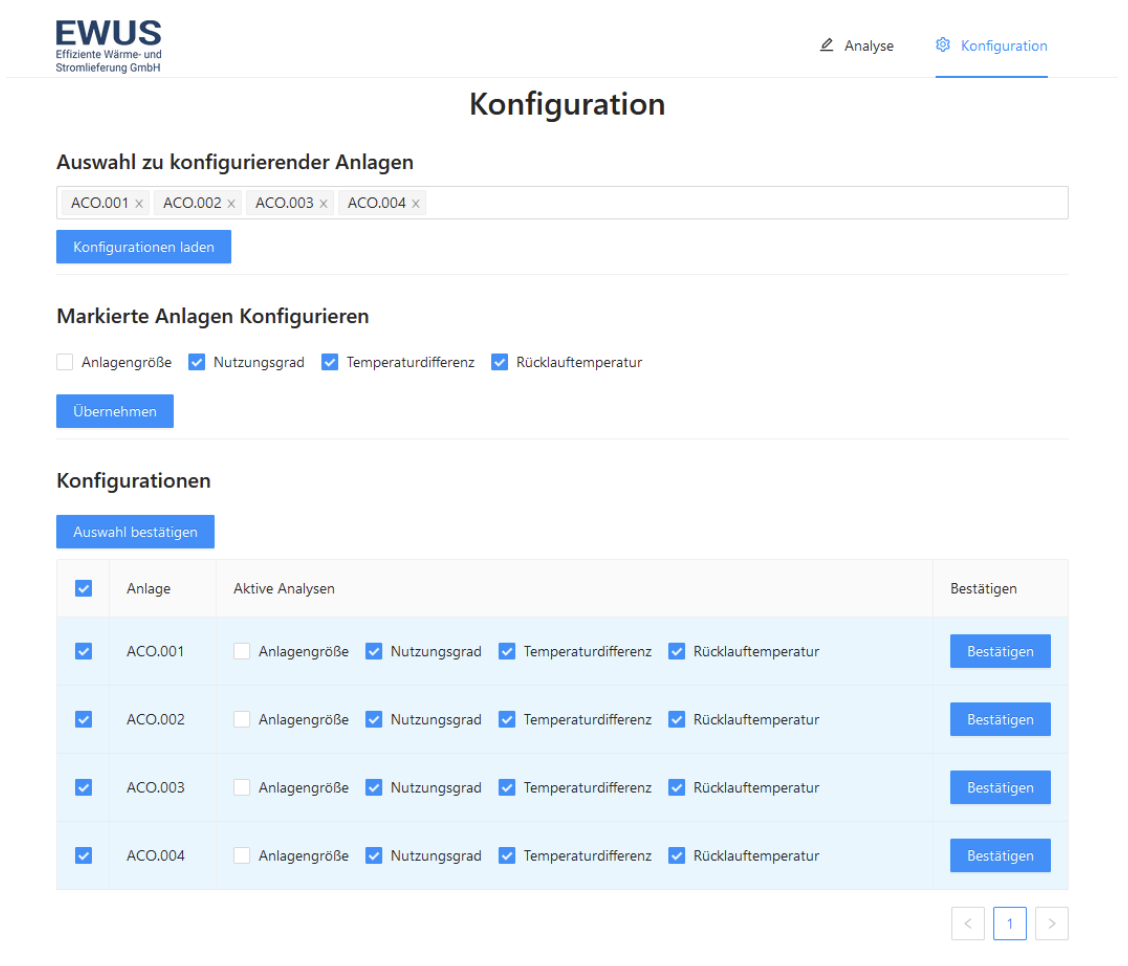
Task: Click Bestätigen for the ACO.001 row
Action: pos(999,651)
